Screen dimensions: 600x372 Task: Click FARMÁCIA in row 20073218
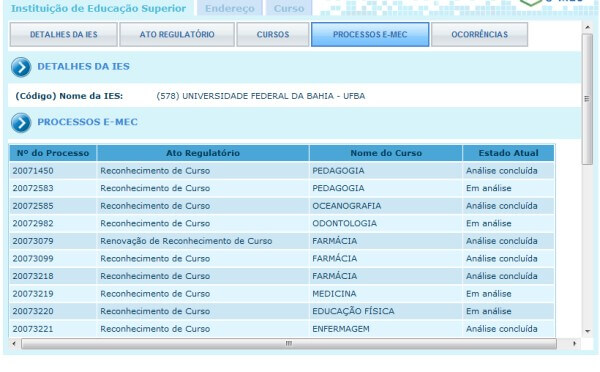(335, 276)
